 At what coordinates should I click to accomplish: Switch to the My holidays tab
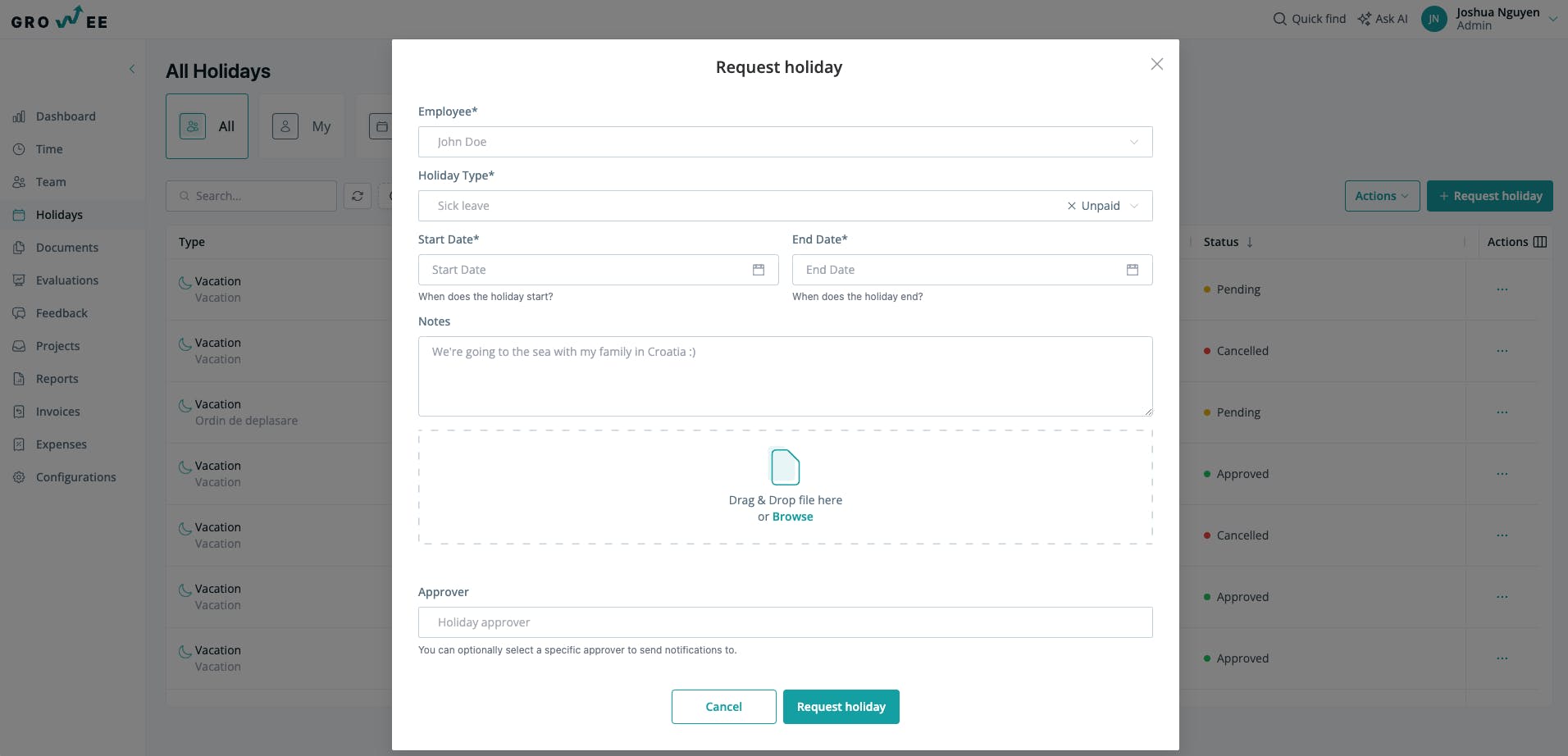(x=302, y=126)
